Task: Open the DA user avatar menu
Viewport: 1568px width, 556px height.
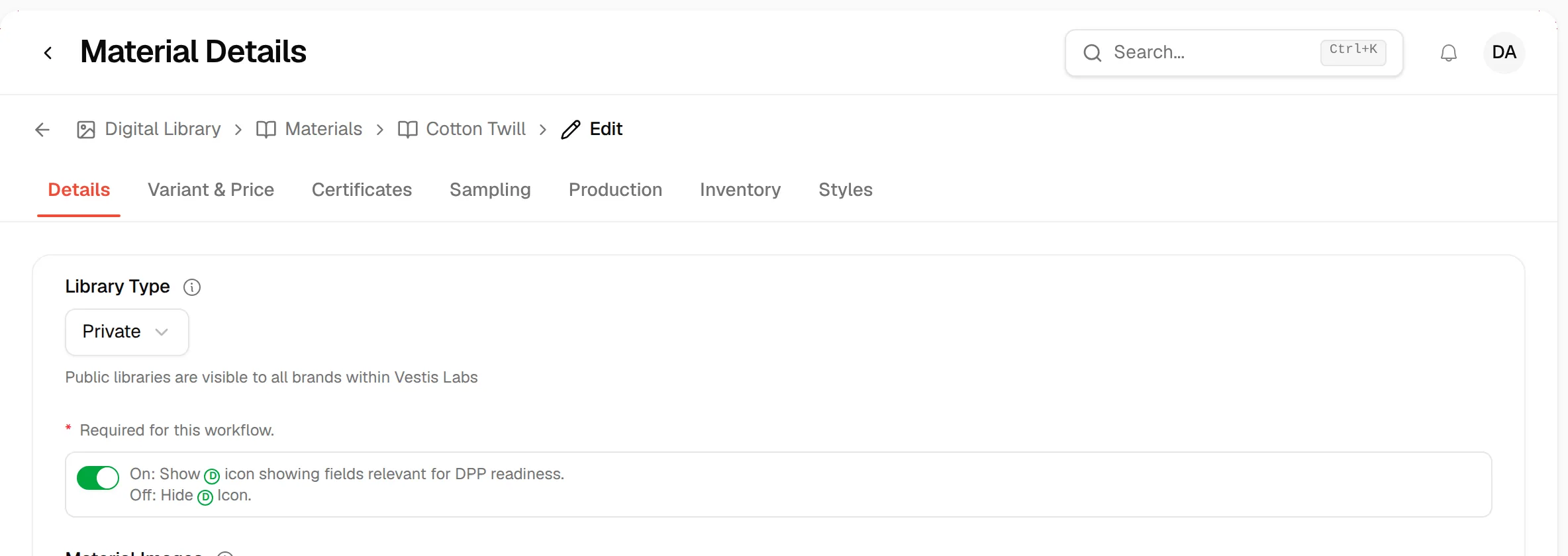Action: [1504, 53]
